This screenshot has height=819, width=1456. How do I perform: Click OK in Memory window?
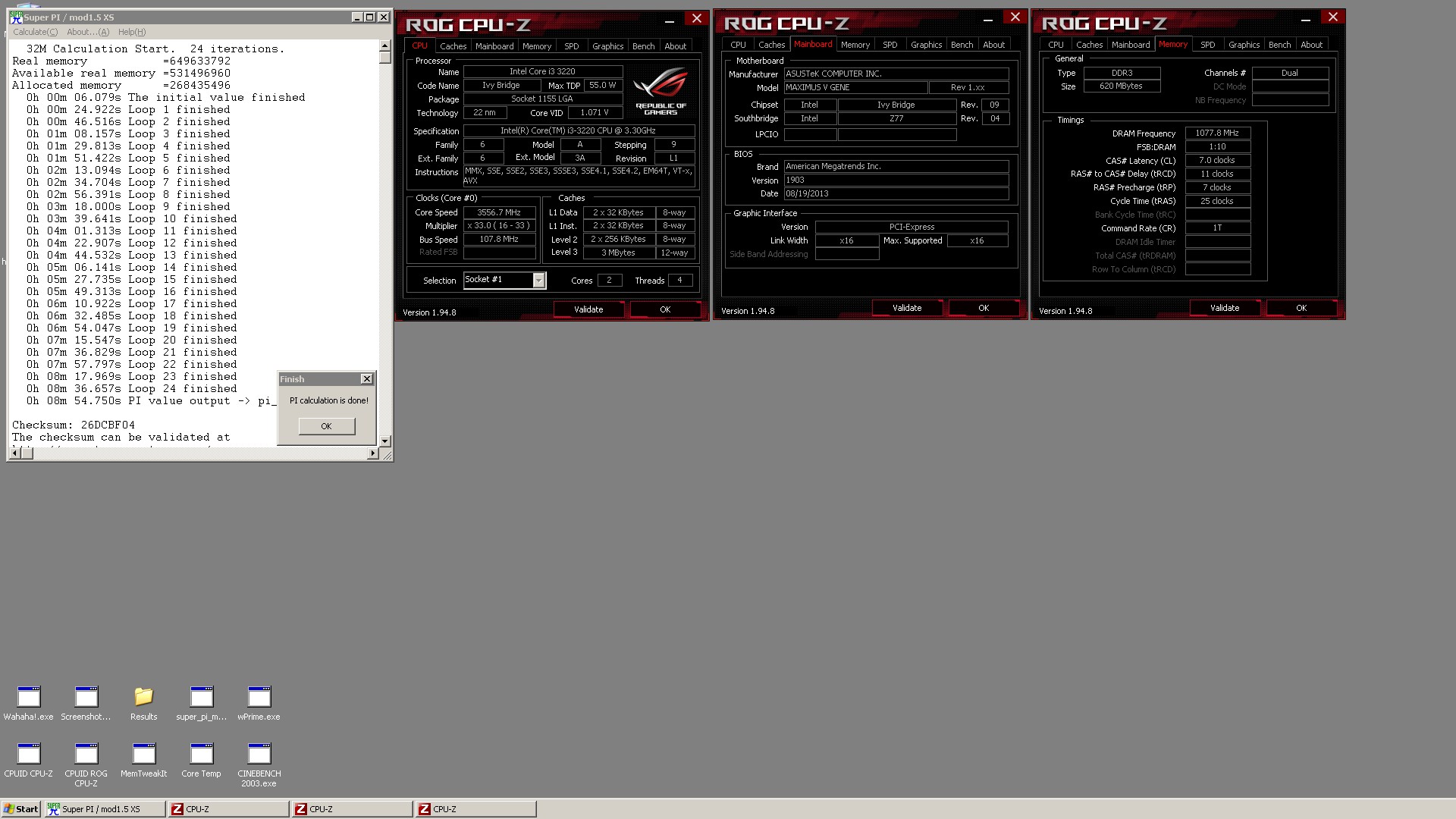click(x=1301, y=308)
